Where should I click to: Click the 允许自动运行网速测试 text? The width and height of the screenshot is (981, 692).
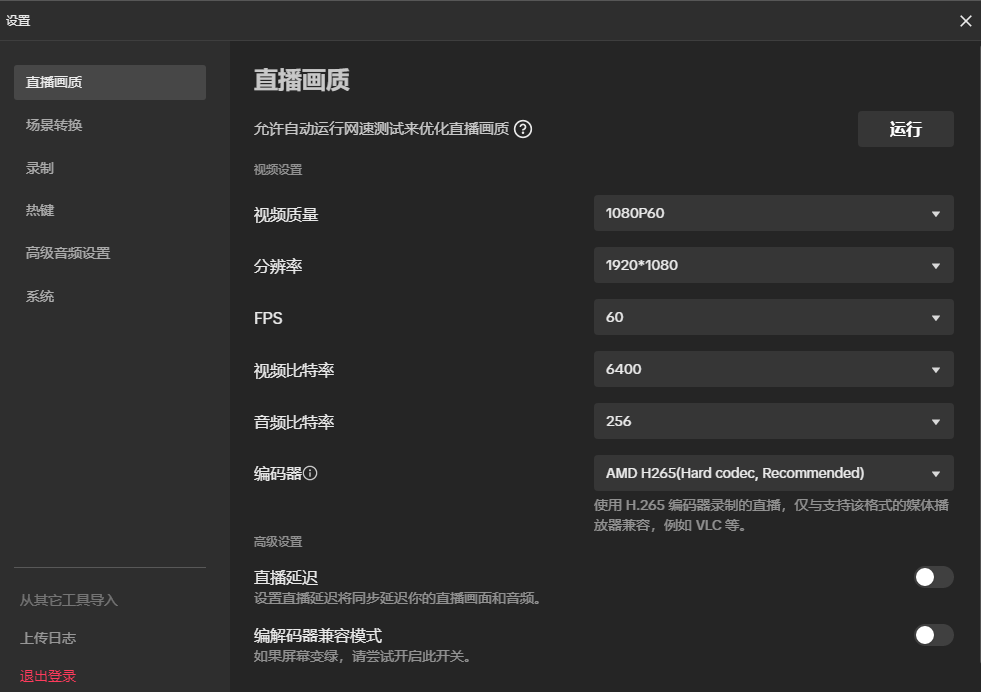(x=381, y=129)
